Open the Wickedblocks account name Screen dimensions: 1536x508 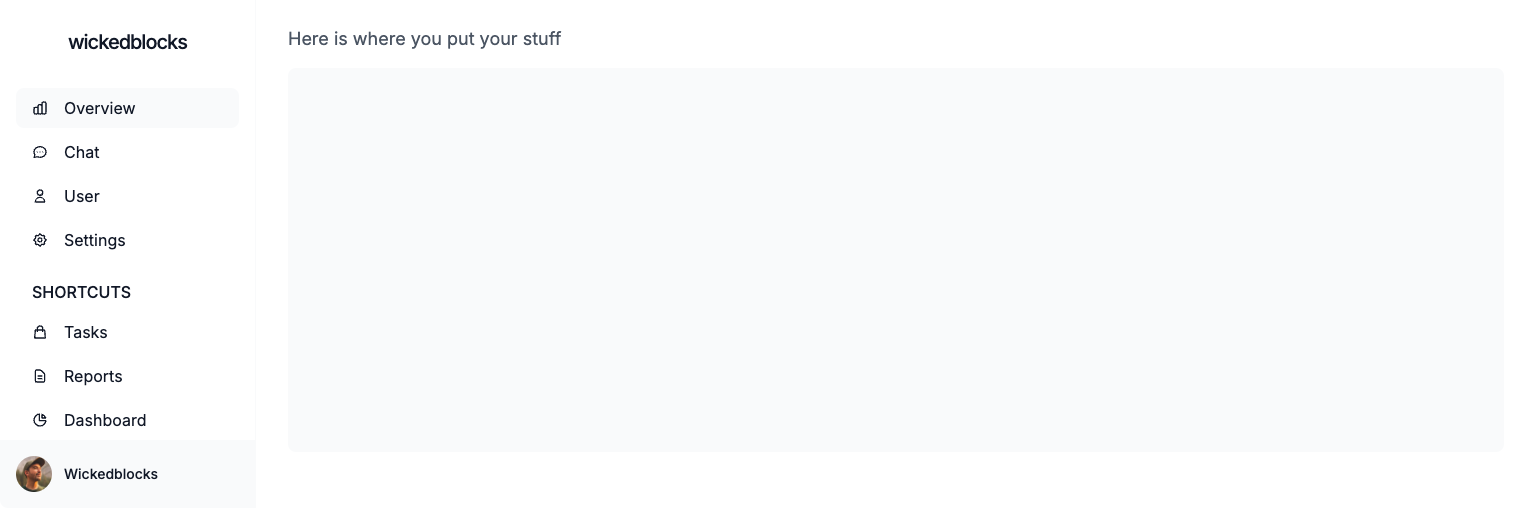pos(111,474)
